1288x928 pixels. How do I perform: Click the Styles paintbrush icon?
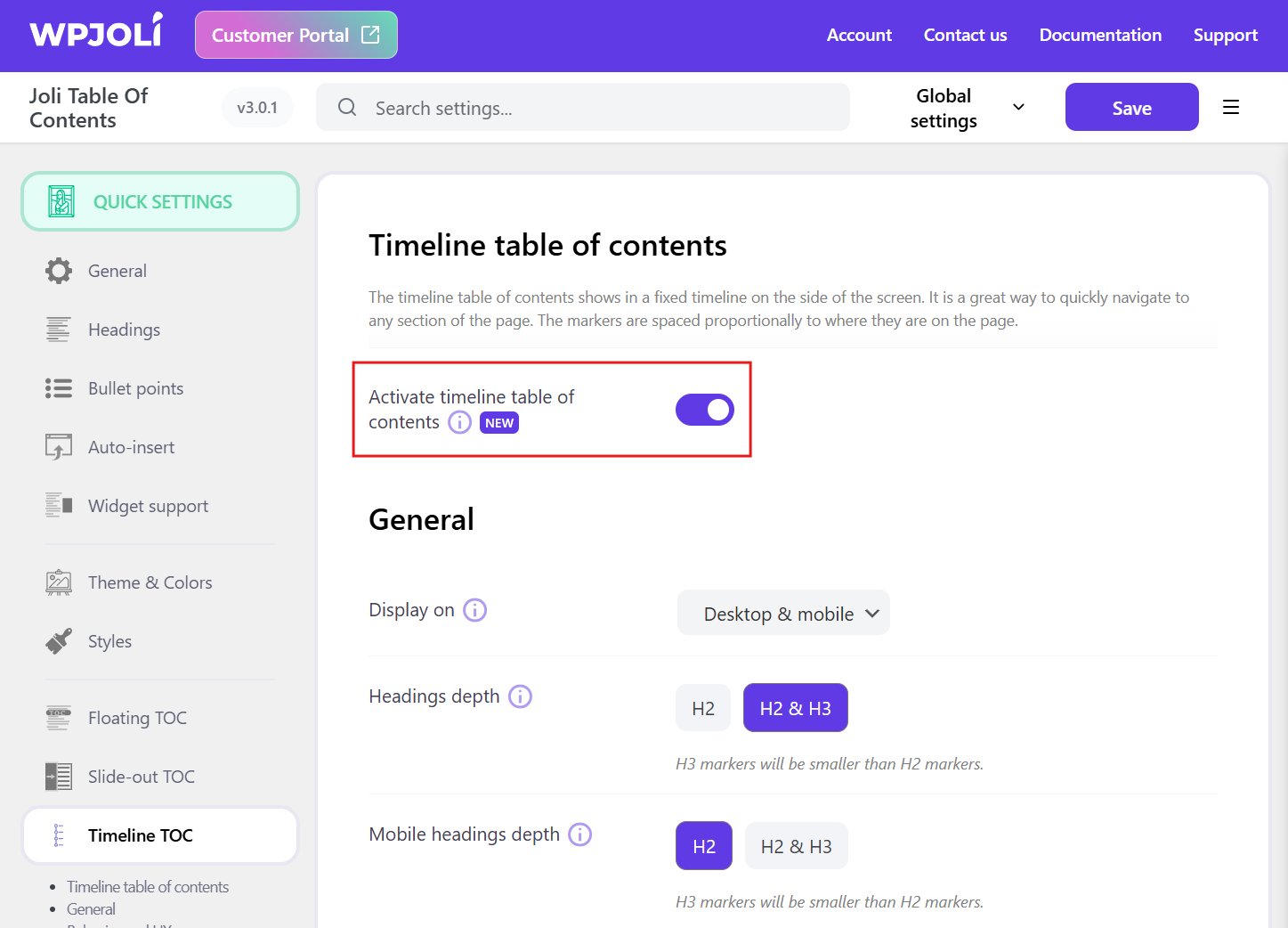point(59,641)
